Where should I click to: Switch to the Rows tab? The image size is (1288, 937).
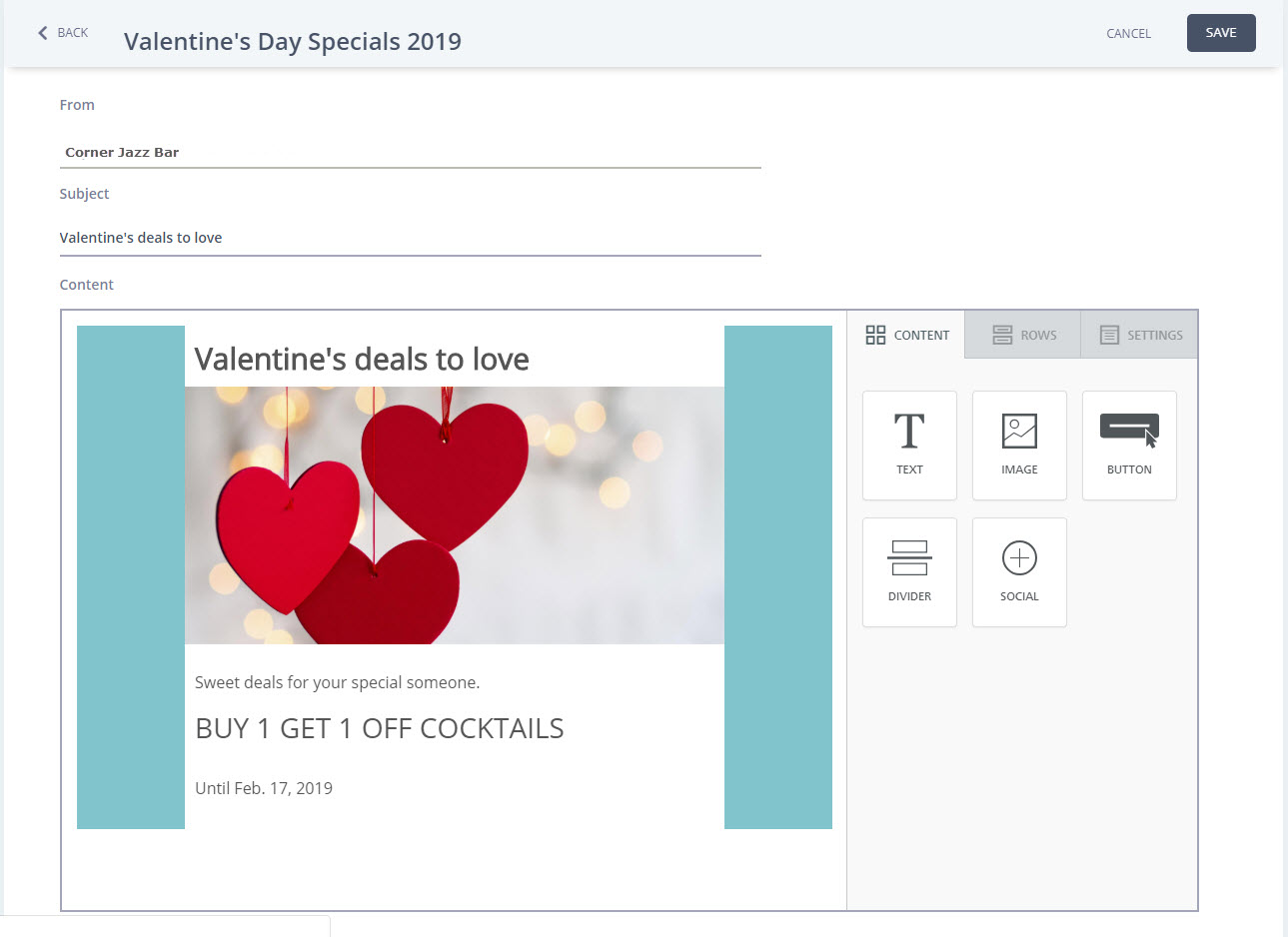point(1023,335)
